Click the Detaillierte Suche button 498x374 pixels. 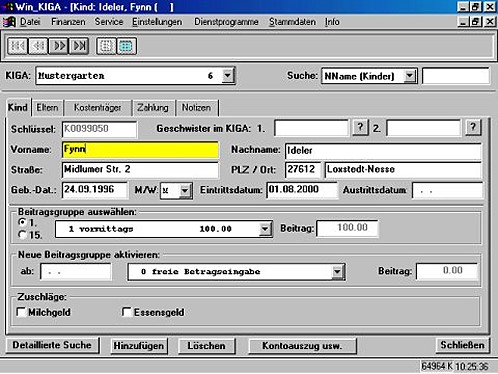(x=52, y=345)
